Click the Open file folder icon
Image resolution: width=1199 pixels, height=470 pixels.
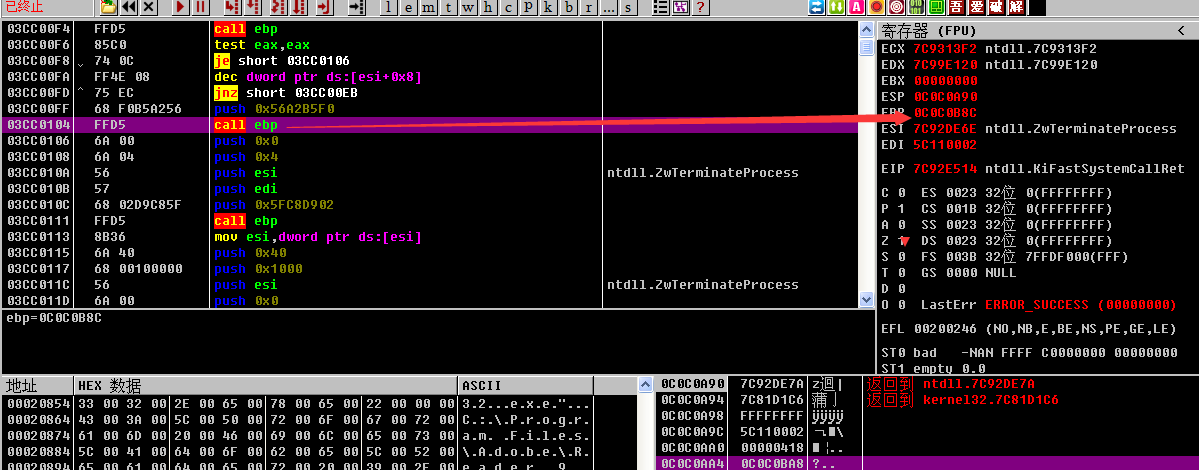[x=108, y=8]
